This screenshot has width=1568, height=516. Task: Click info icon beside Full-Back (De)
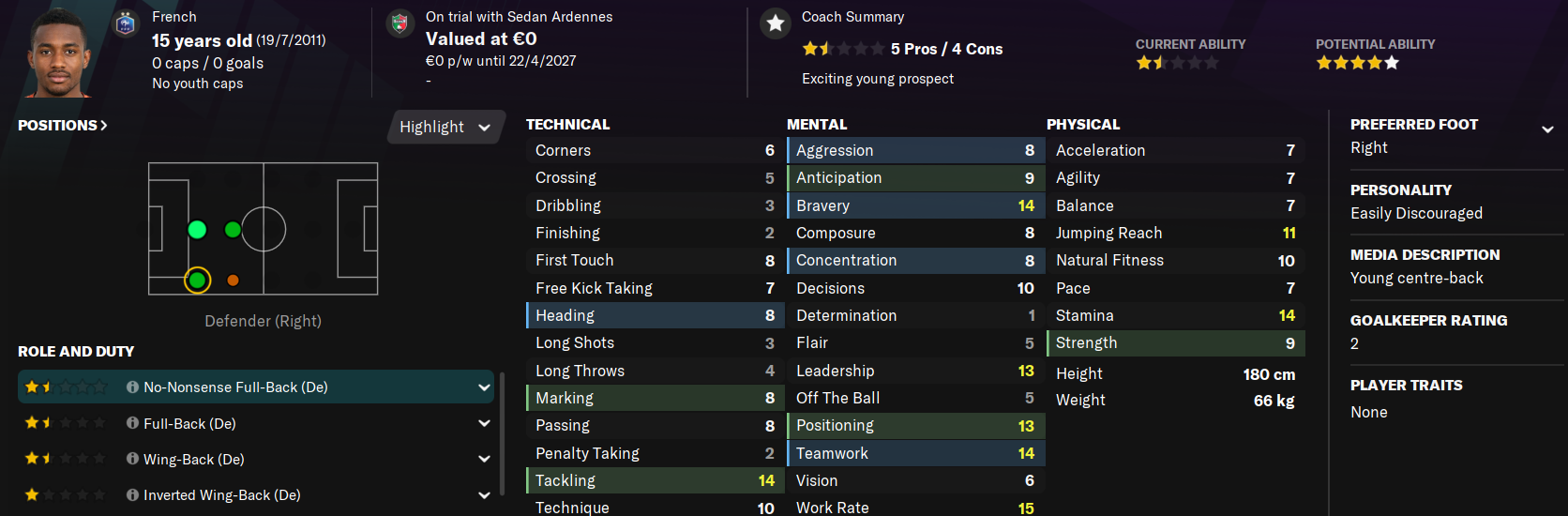click(132, 423)
